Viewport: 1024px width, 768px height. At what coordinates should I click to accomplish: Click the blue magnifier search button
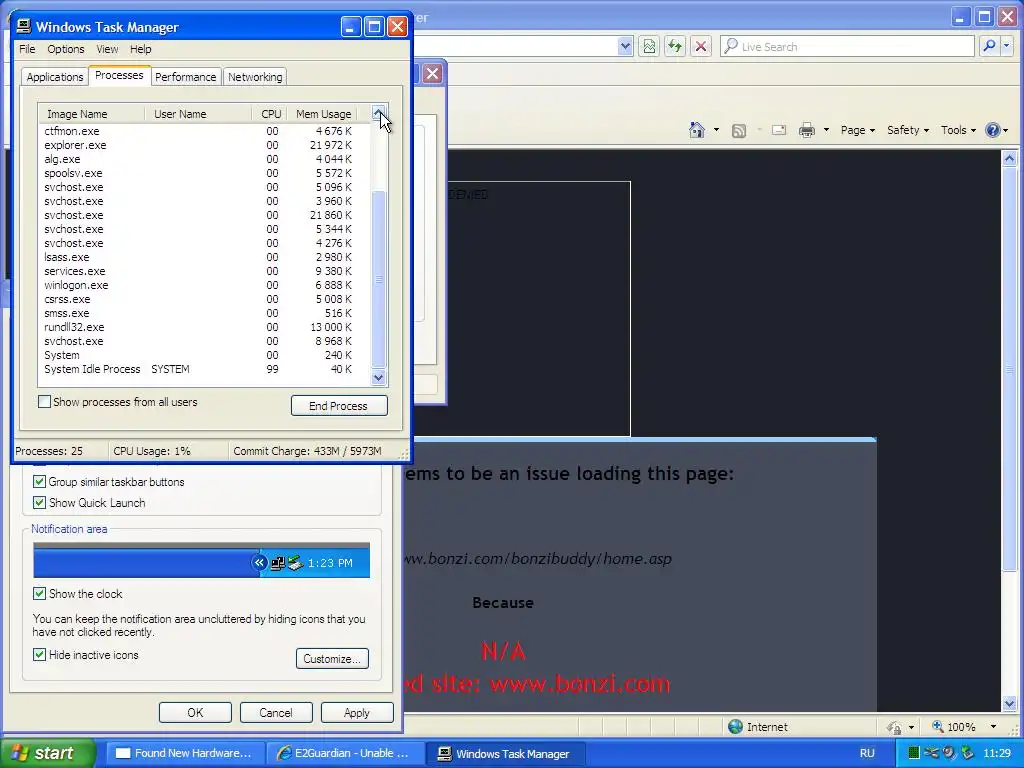coord(989,46)
